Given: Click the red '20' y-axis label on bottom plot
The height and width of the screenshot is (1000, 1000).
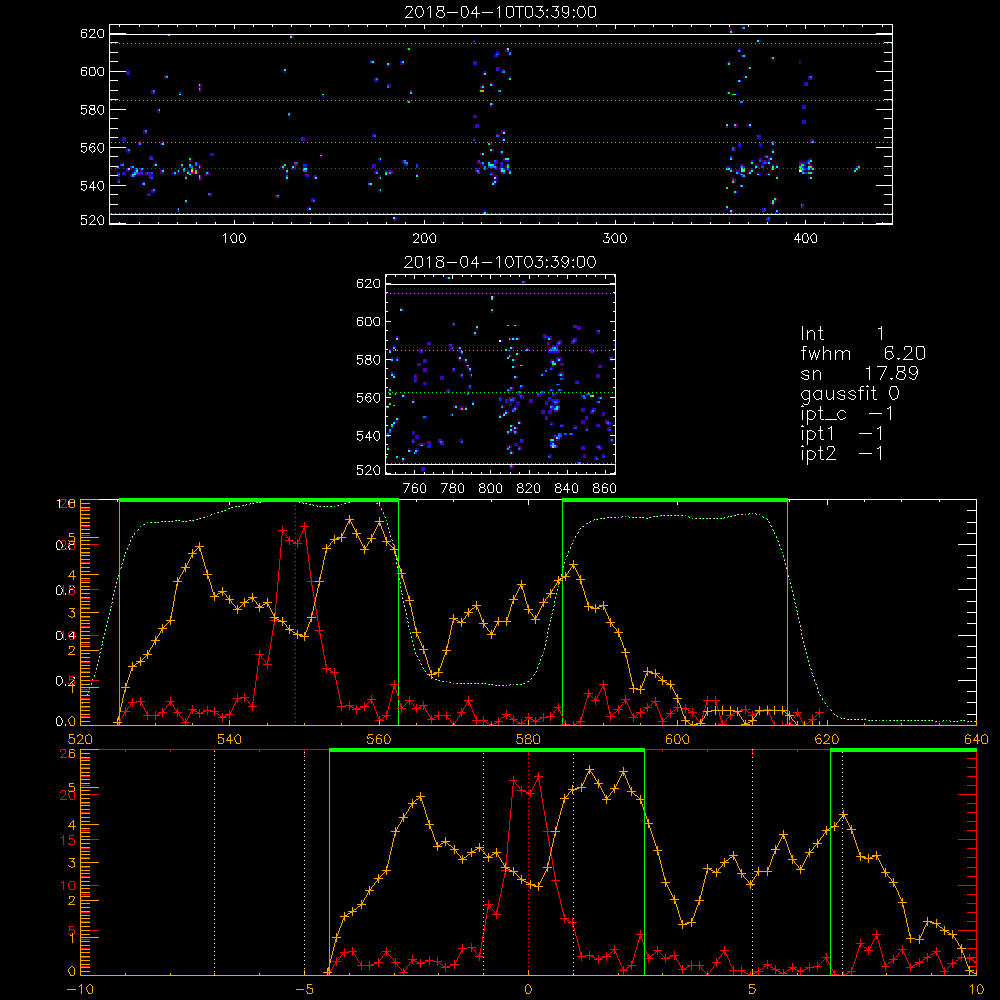Looking at the screenshot, I should click(x=68, y=795).
